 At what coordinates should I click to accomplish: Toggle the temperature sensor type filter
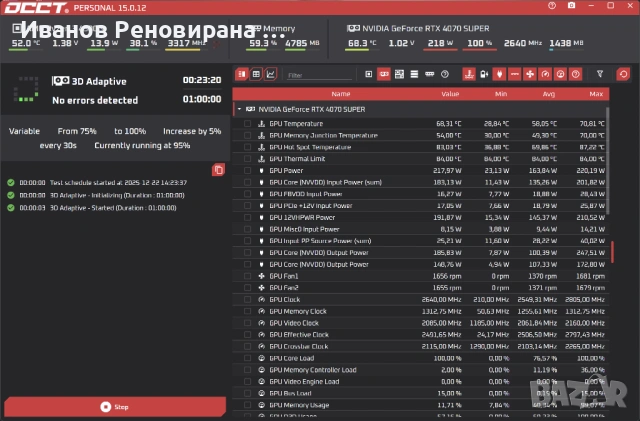(x=469, y=74)
